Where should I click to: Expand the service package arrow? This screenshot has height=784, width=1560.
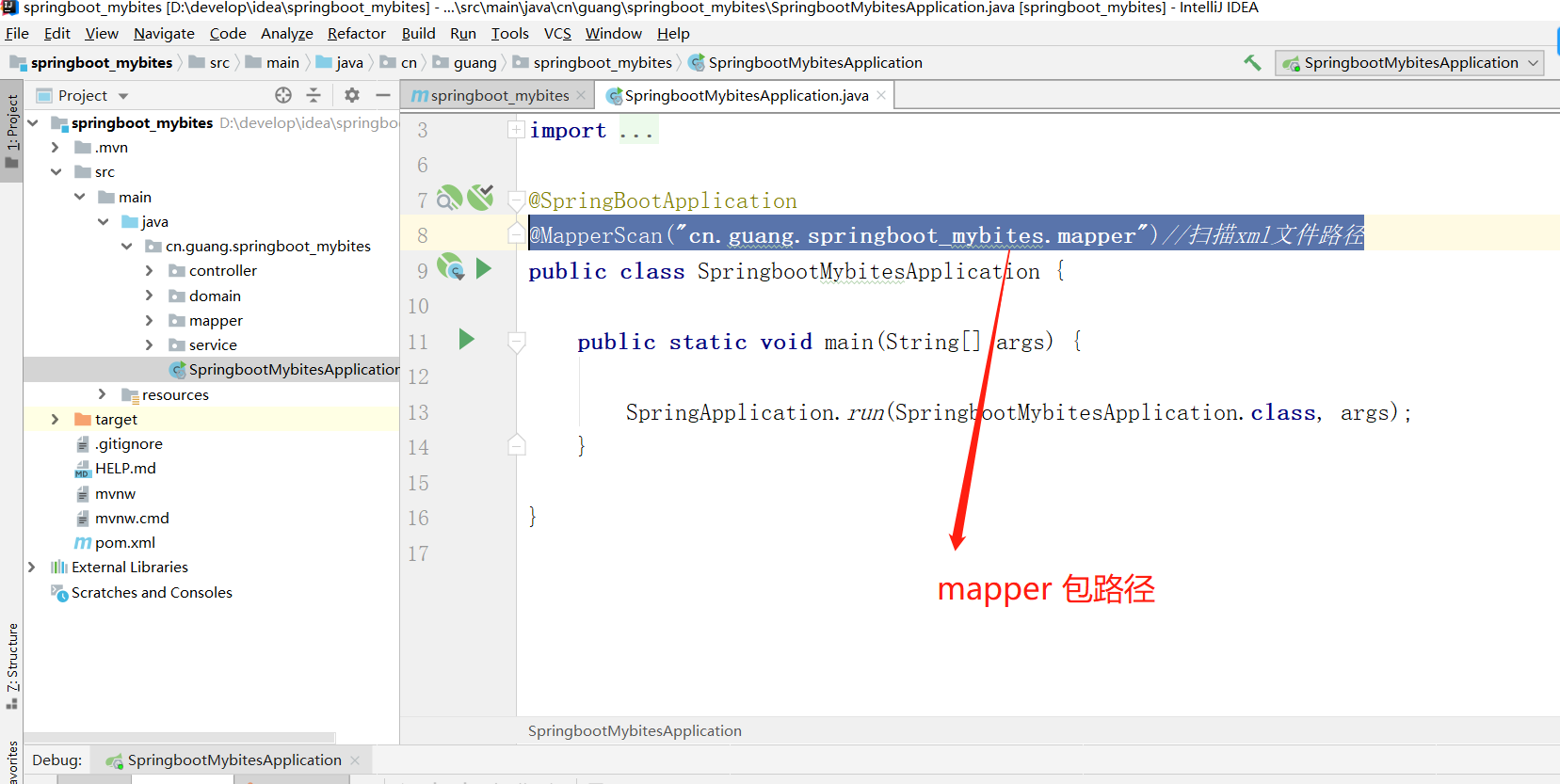[149, 344]
